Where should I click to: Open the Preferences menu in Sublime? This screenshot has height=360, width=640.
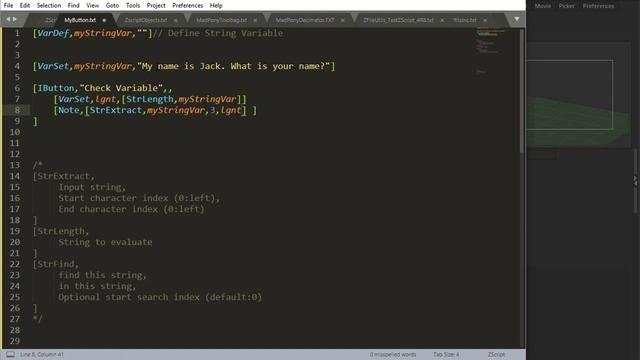click(187, 5)
